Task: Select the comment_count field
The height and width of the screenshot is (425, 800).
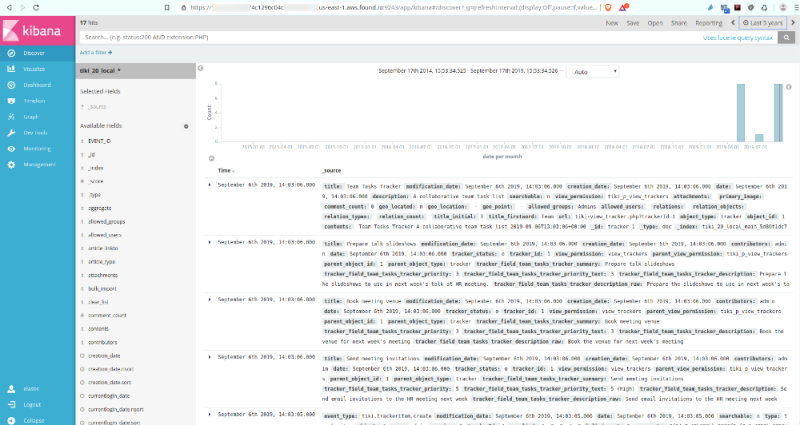Action: [x=107, y=315]
